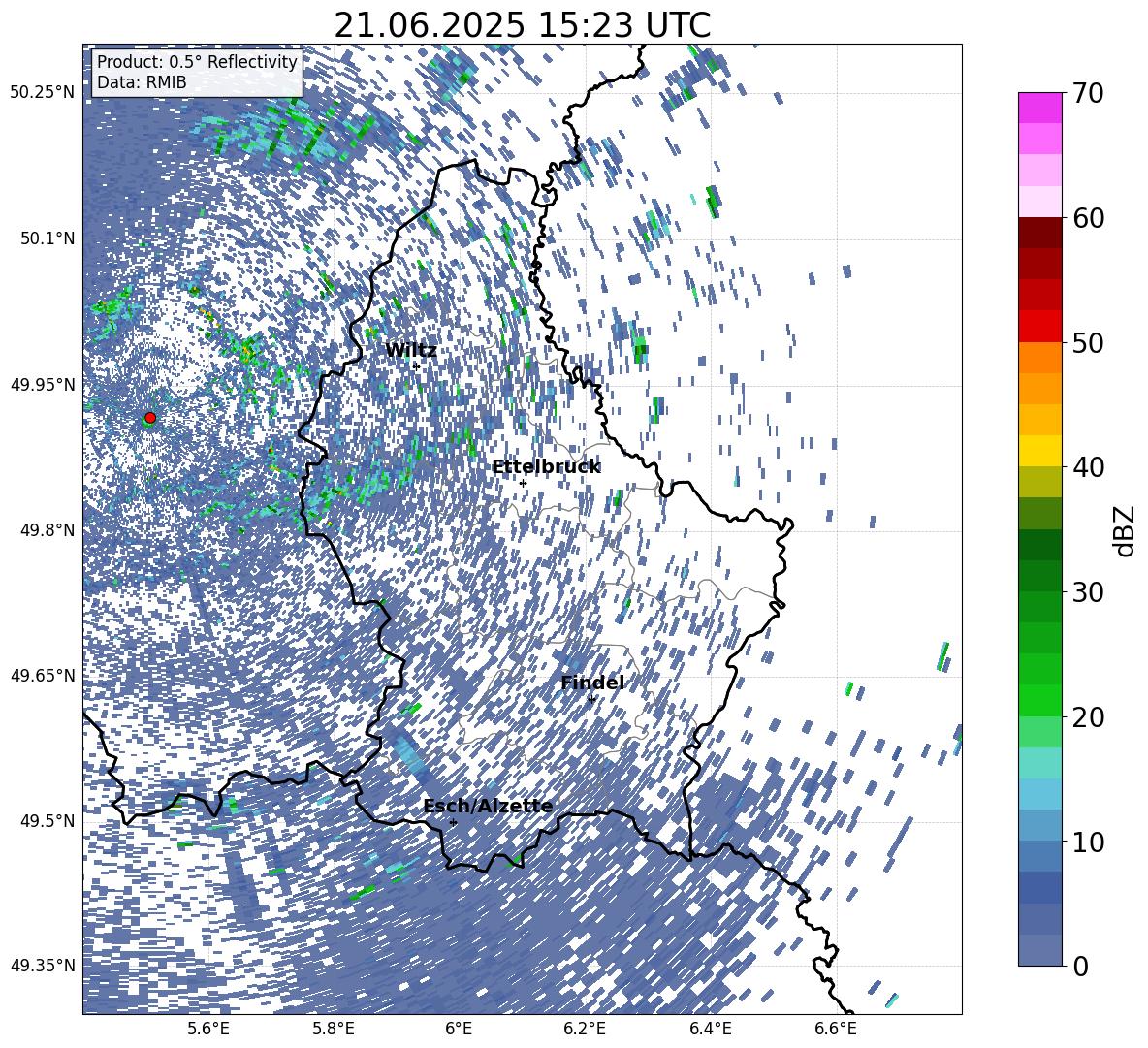Click the title '21.06.2025 15:23 UTC'
Viewport: 1148px width, 1048px height.
pos(523,25)
